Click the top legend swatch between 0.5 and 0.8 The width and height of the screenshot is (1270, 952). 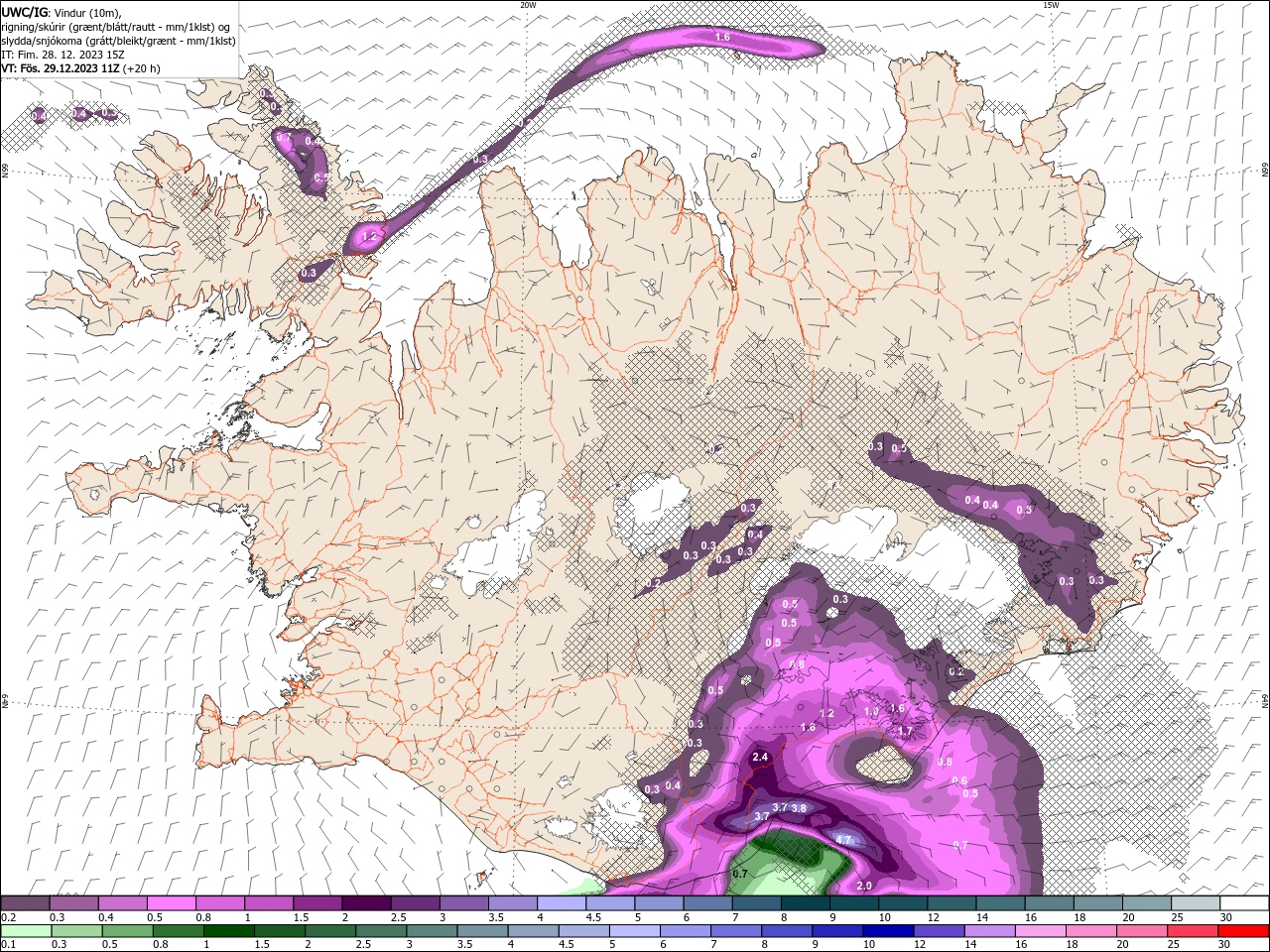[171, 903]
